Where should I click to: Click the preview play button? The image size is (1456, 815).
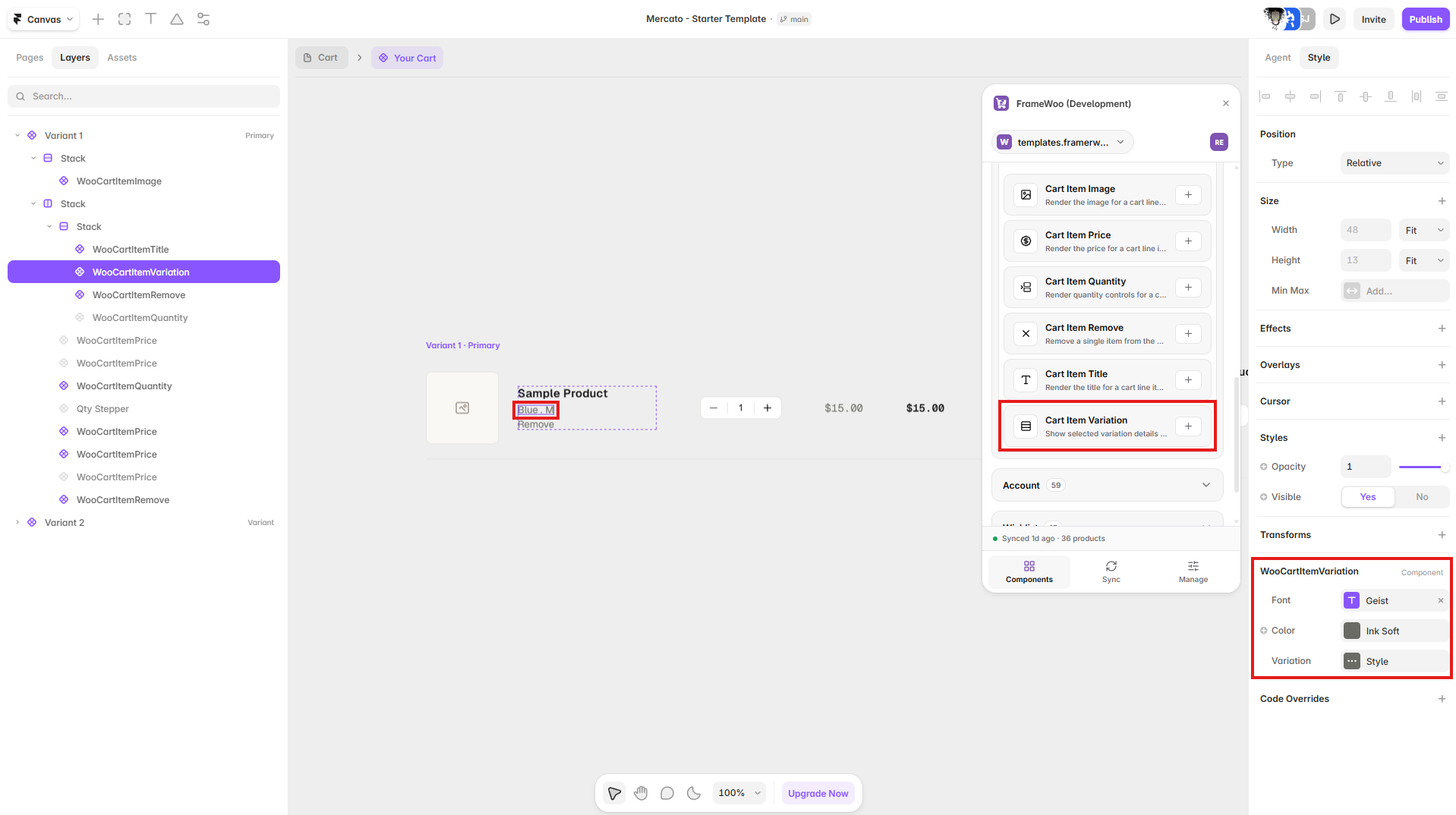point(1335,19)
